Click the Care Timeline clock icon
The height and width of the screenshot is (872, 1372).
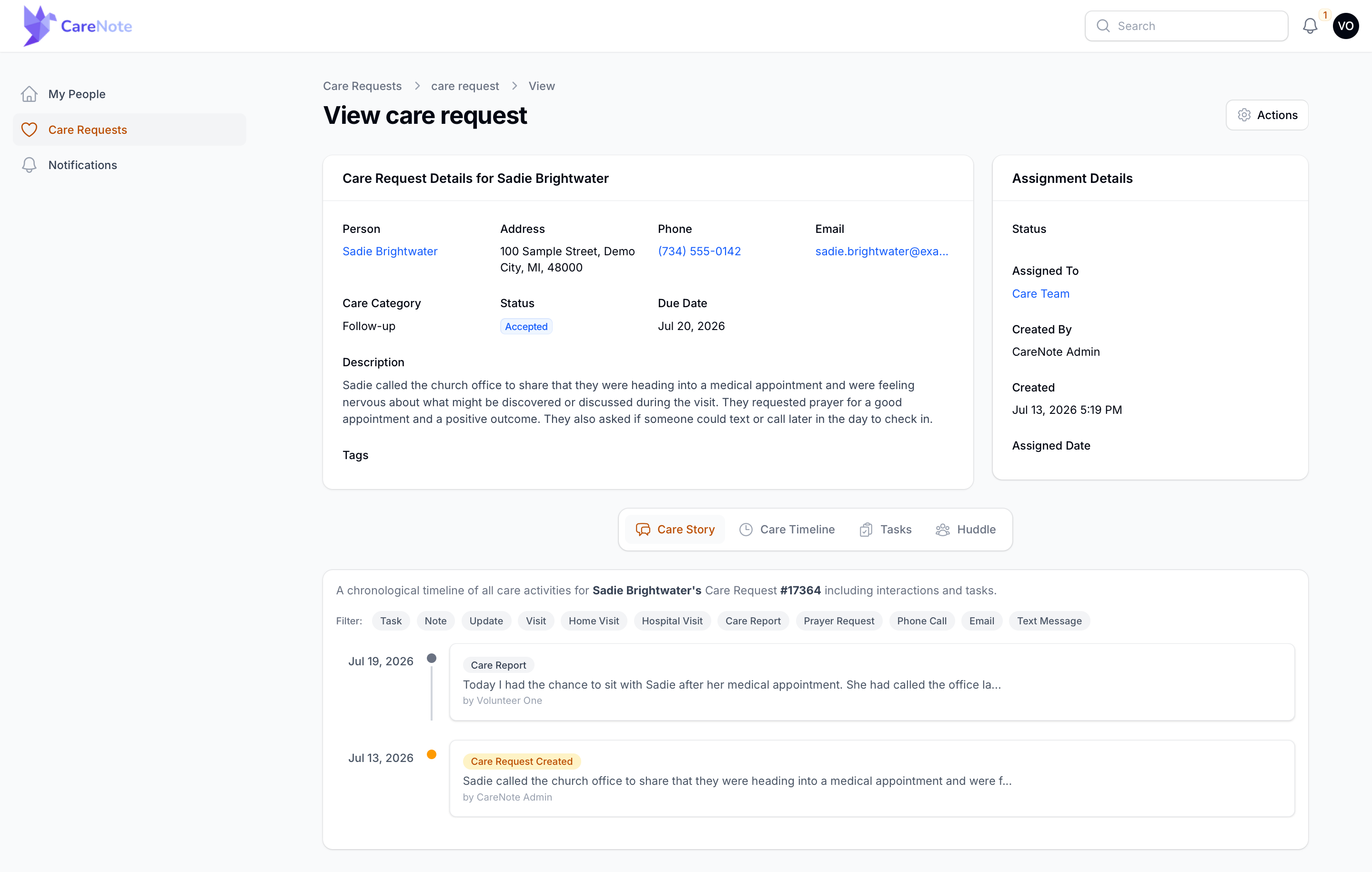click(x=746, y=529)
